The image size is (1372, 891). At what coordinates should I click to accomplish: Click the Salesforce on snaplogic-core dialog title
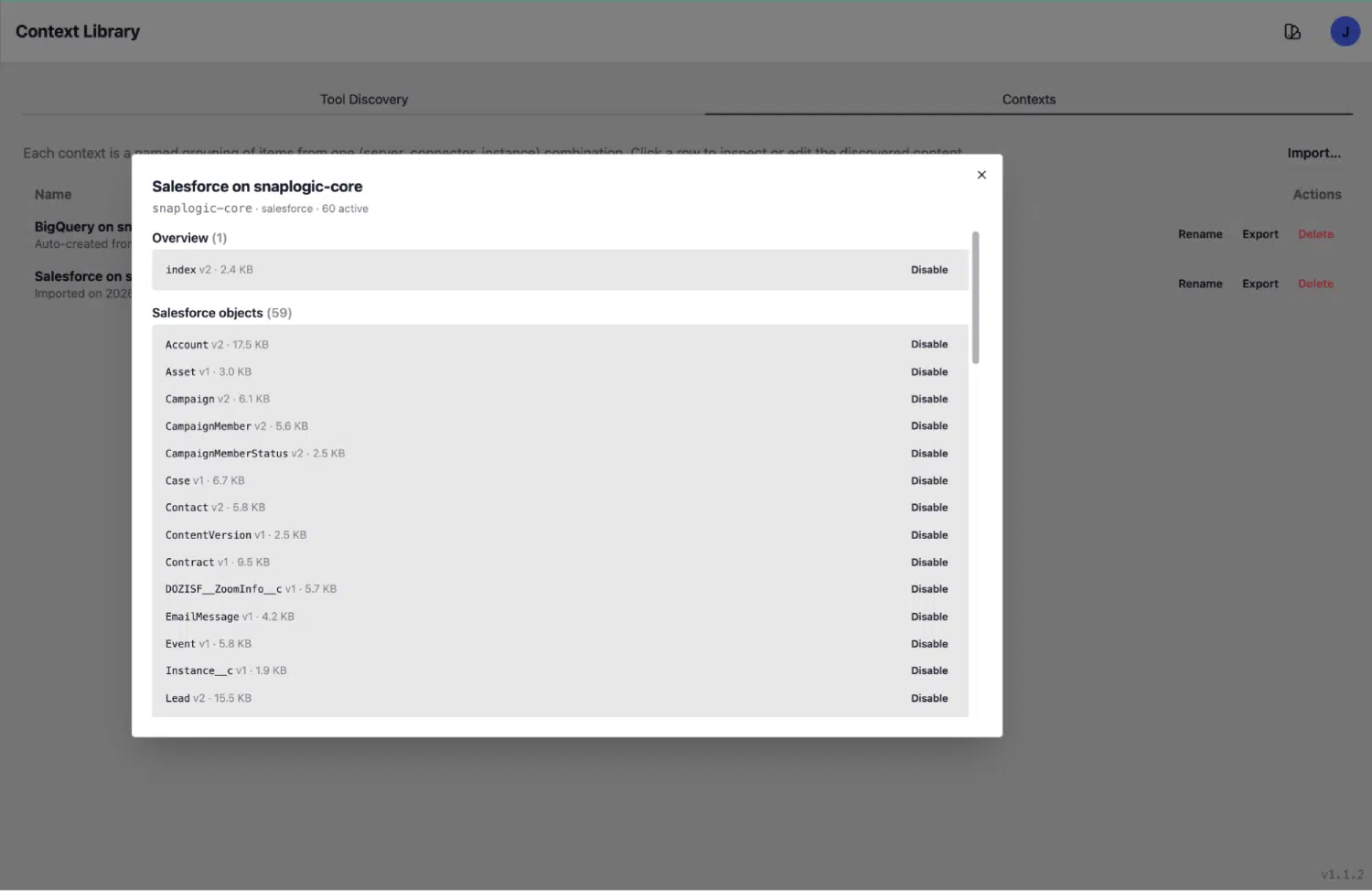(x=257, y=187)
